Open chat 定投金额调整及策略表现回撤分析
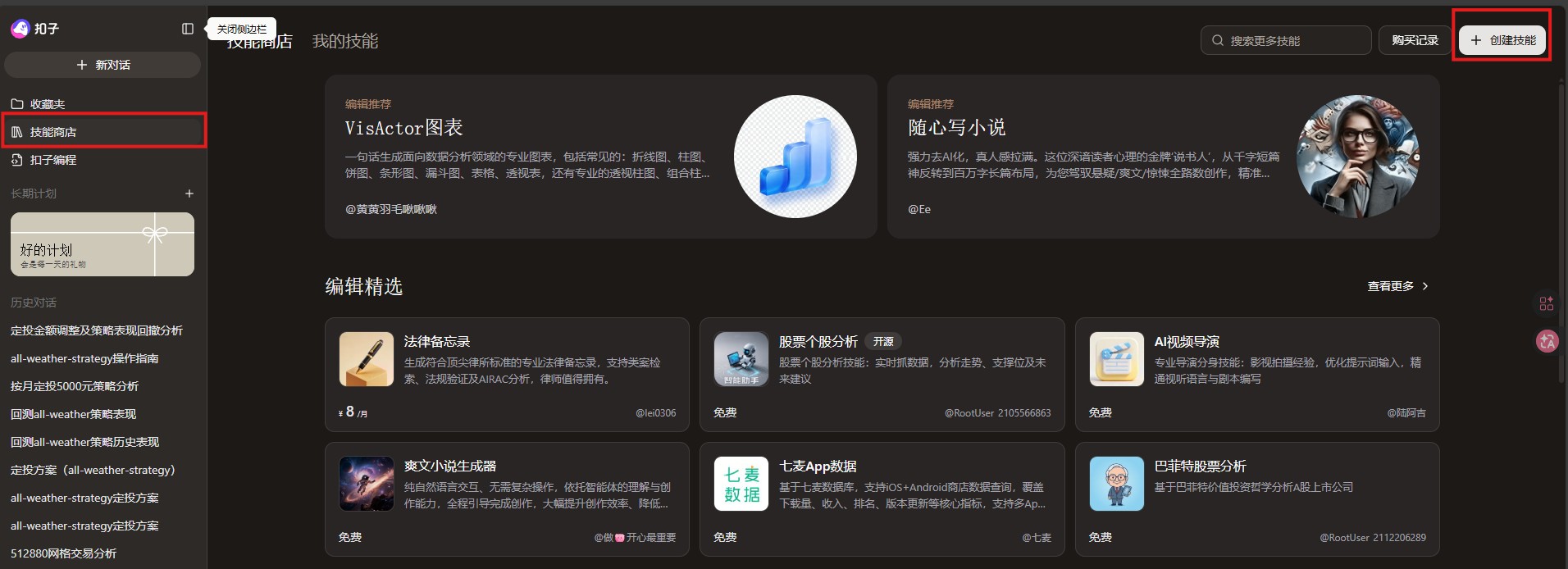The width and height of the screenshot is (1568, 569). pos(97,330)
